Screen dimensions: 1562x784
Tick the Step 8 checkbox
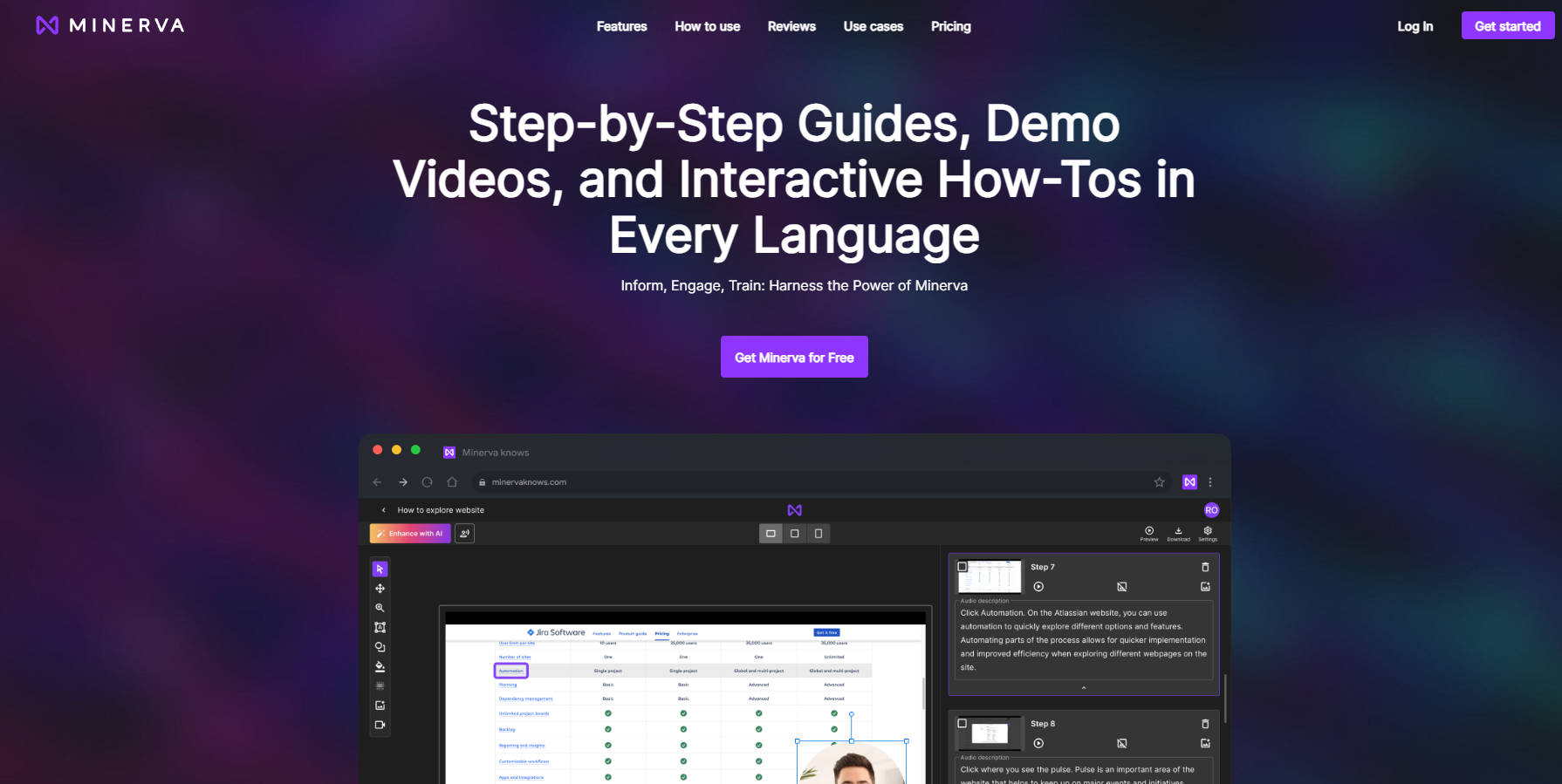(x=963, y=723)
